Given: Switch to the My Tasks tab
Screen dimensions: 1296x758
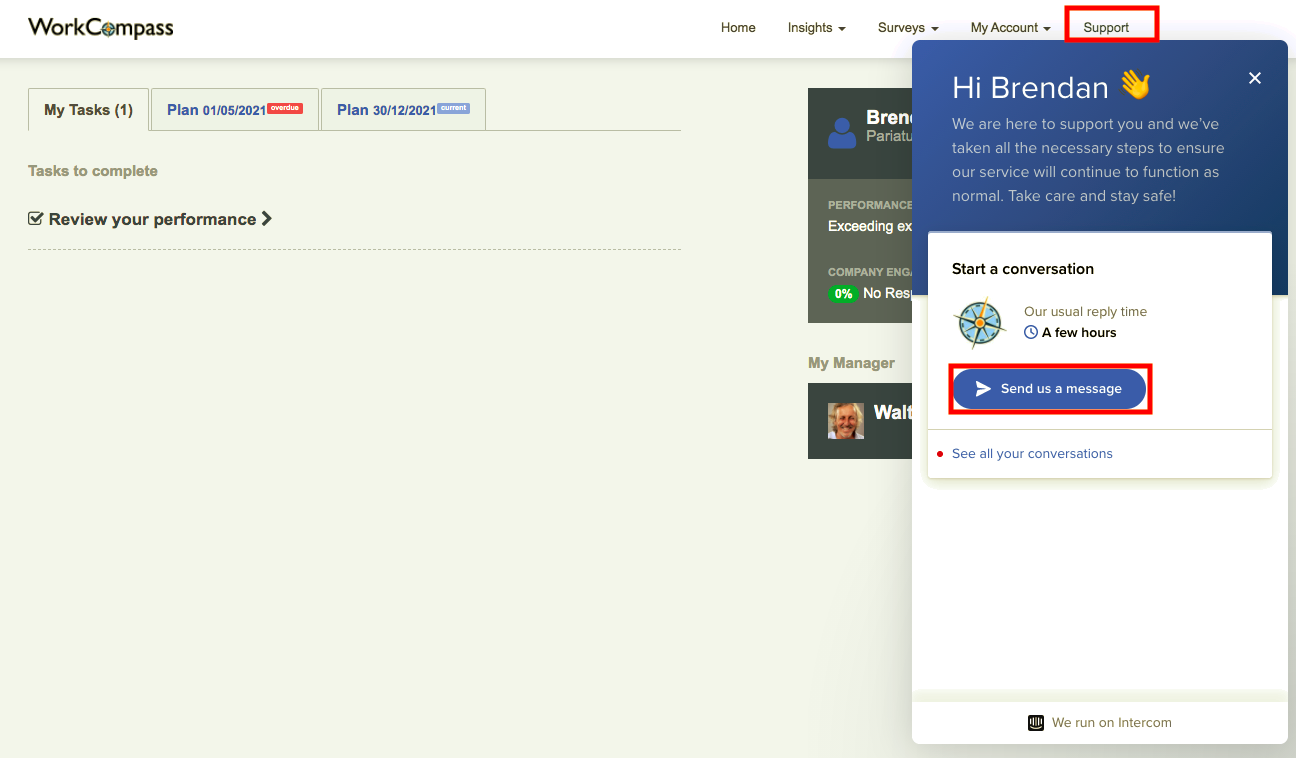Looking at the screenshot, I should point(88,109).
